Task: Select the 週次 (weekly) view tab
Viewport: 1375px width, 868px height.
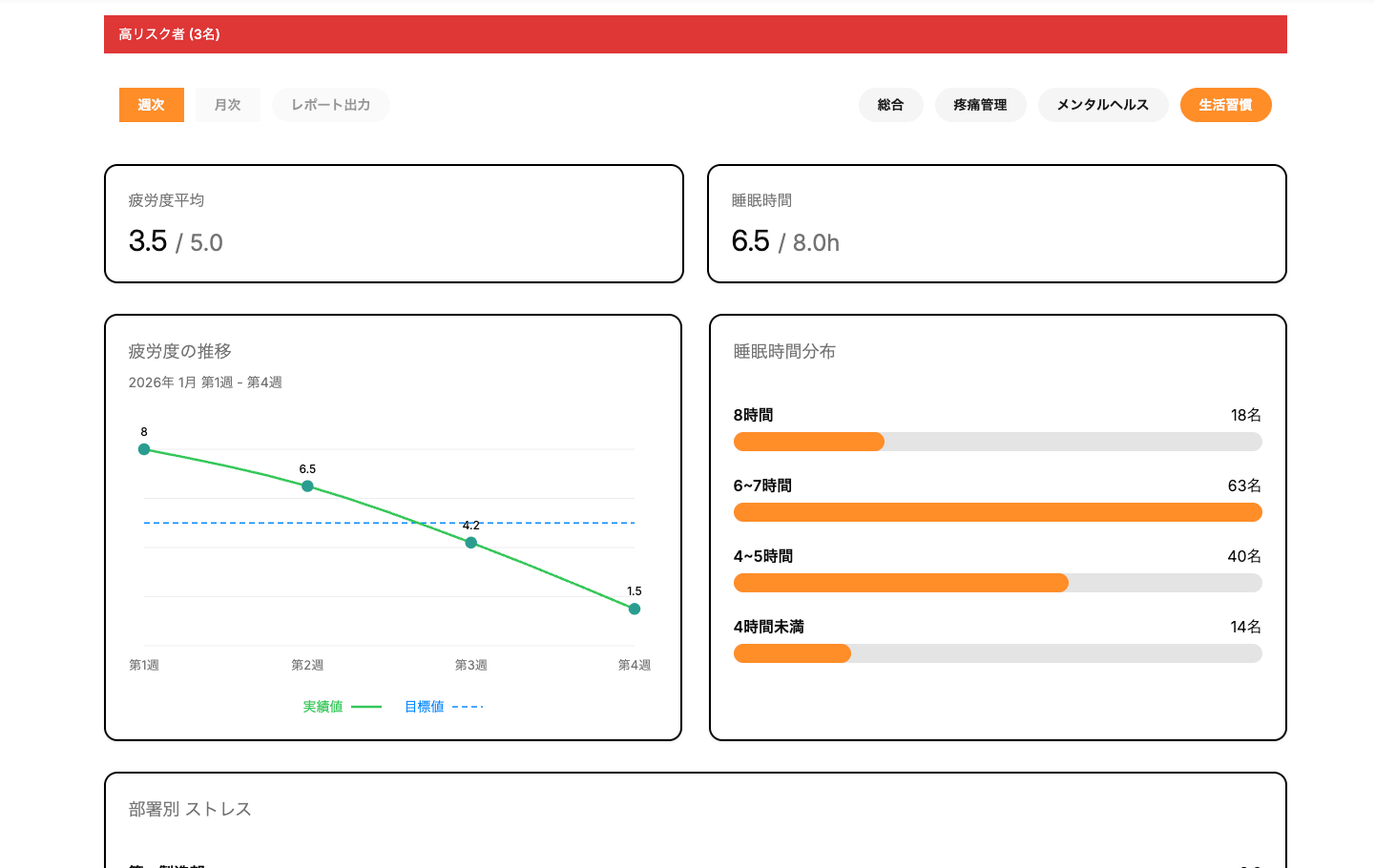Action: coord(151,105)
